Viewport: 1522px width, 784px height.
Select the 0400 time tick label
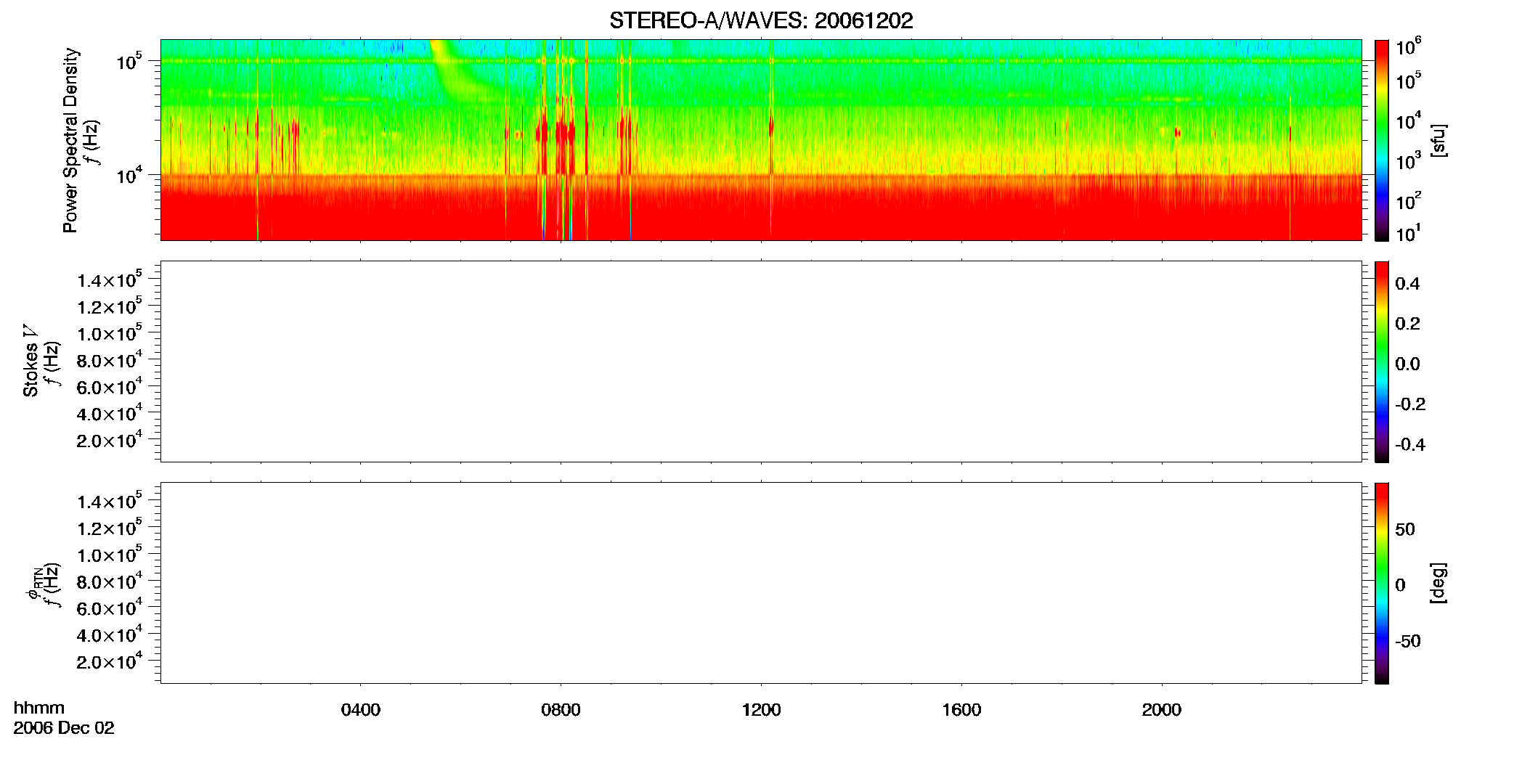(361, 710)
